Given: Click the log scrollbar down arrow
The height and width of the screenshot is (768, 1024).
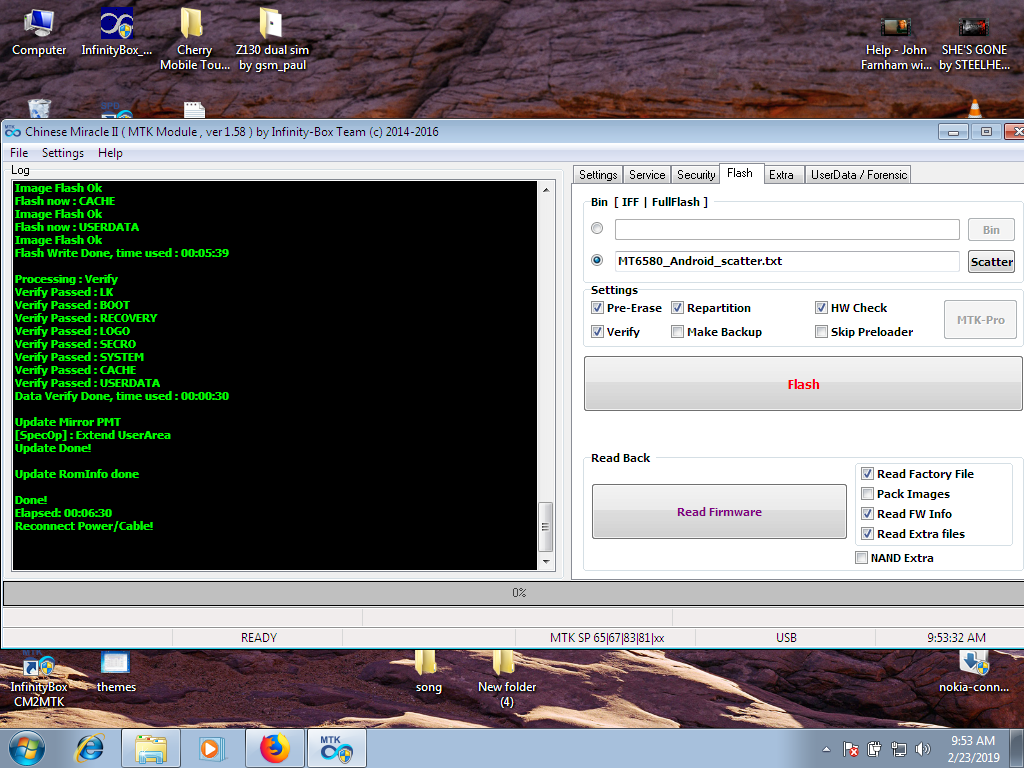Looking at the screenshot, I should tap(546, 562).
